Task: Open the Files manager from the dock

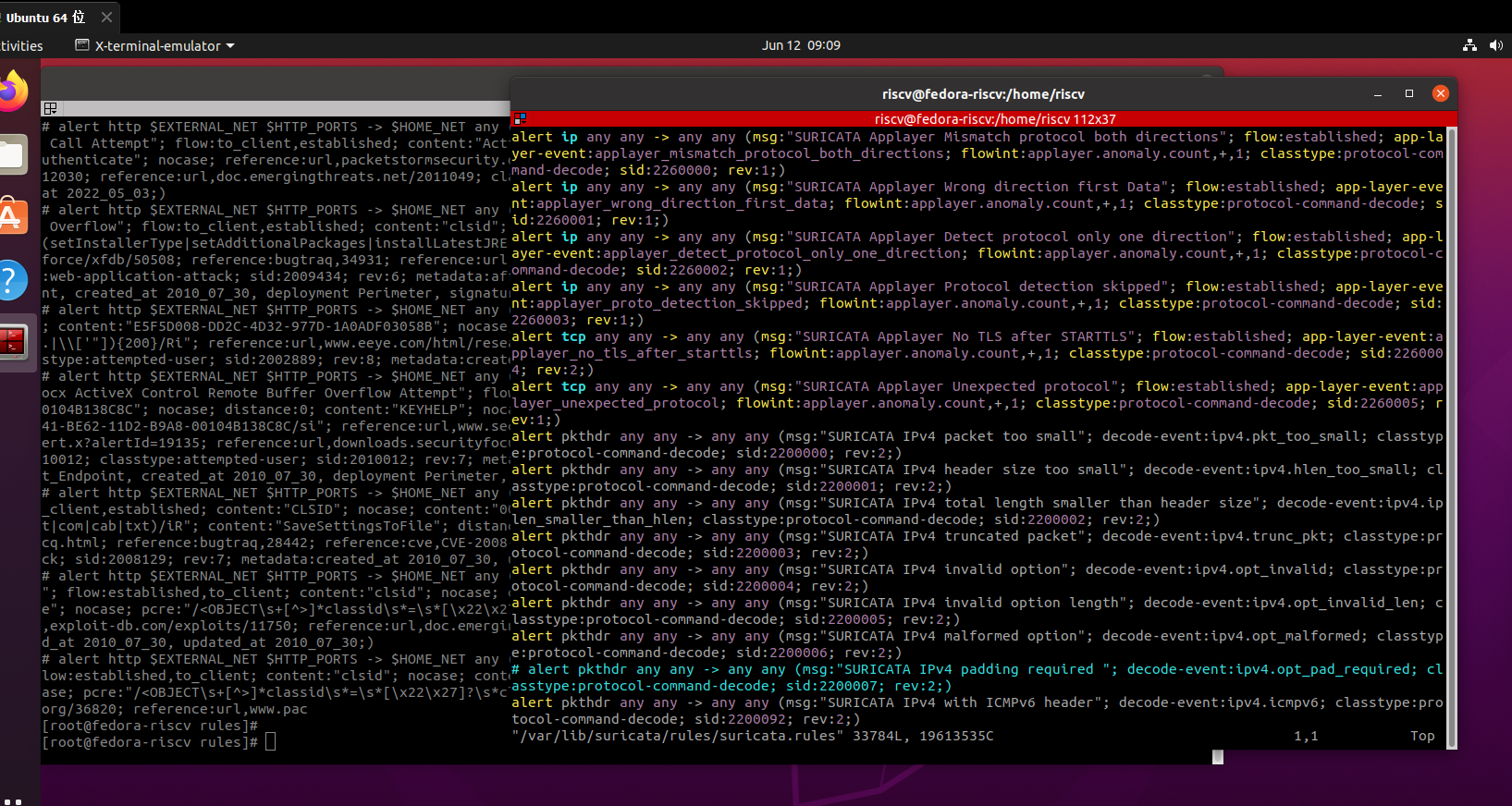Action: pos(11,154)
